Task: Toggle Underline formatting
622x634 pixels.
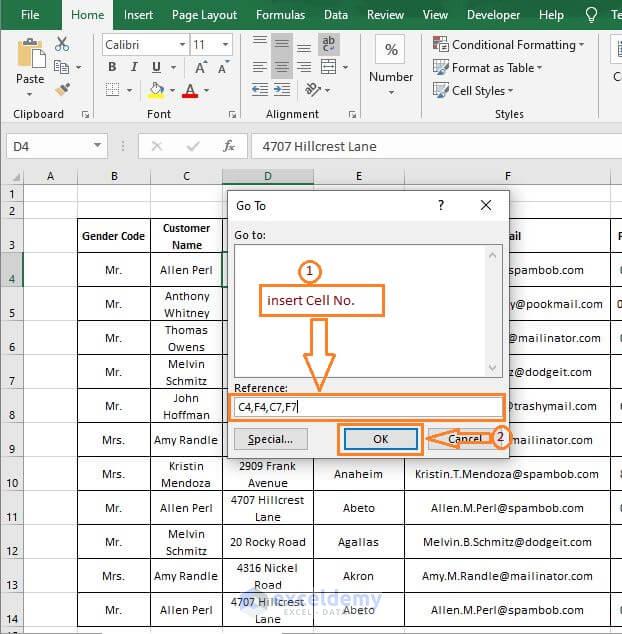Action: (156, 67)
